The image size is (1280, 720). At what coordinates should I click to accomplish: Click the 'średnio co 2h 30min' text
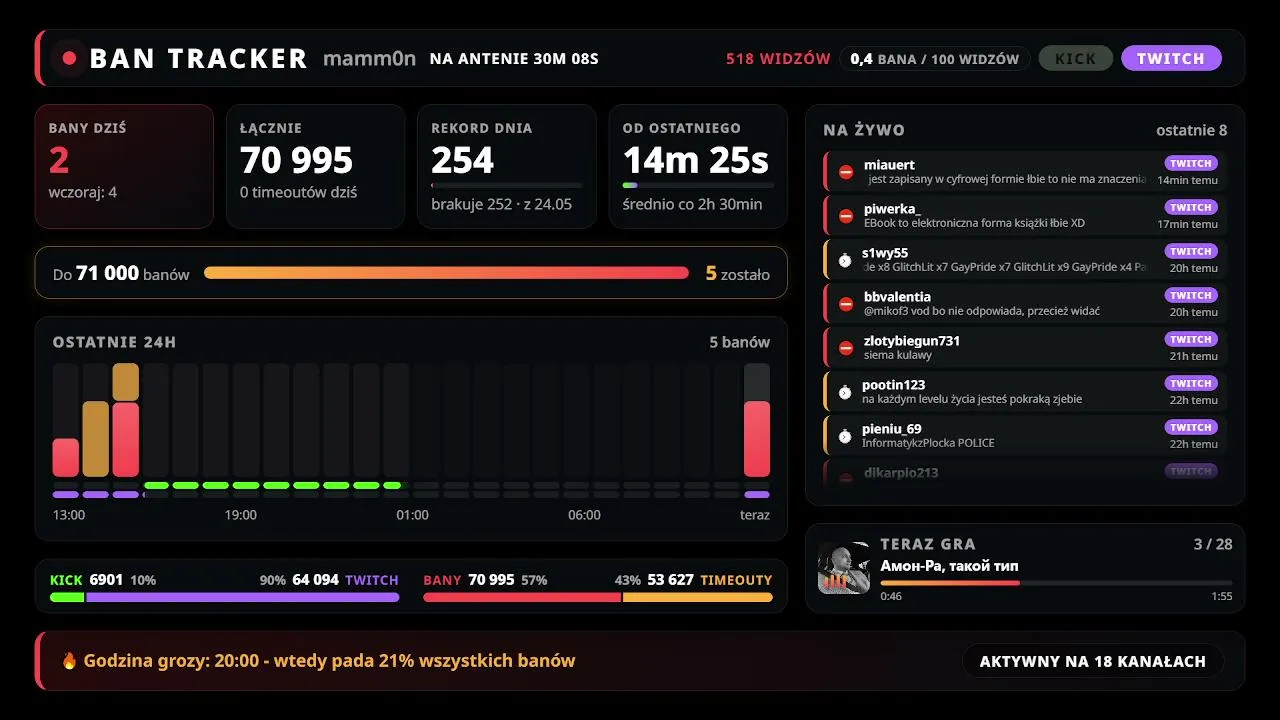pyautogui.click(x=692, y=204)
